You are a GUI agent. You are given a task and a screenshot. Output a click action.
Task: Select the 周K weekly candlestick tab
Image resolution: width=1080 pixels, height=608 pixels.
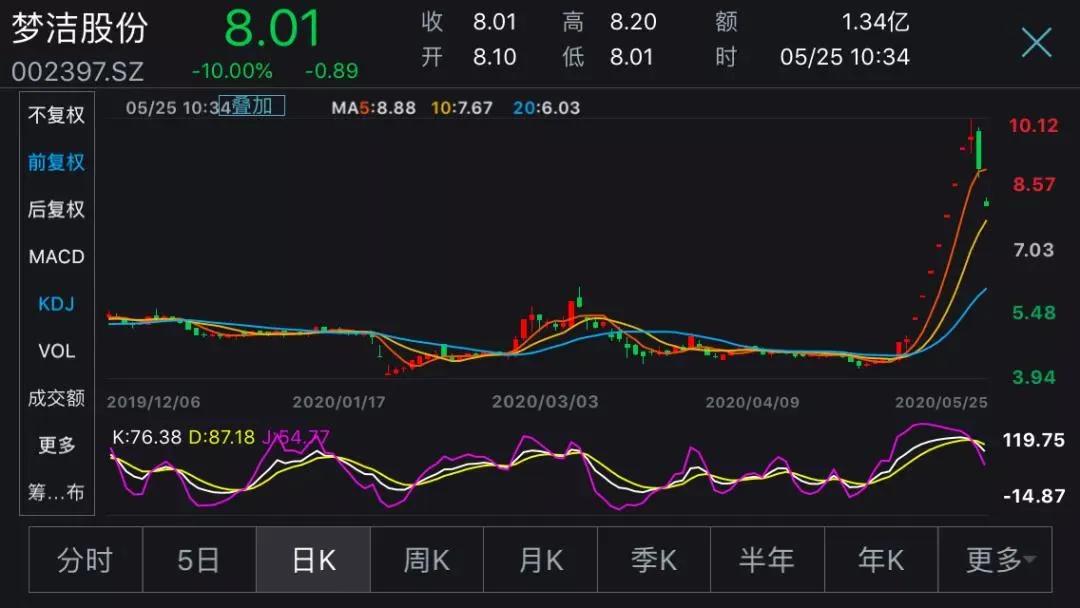click(426, 561)
